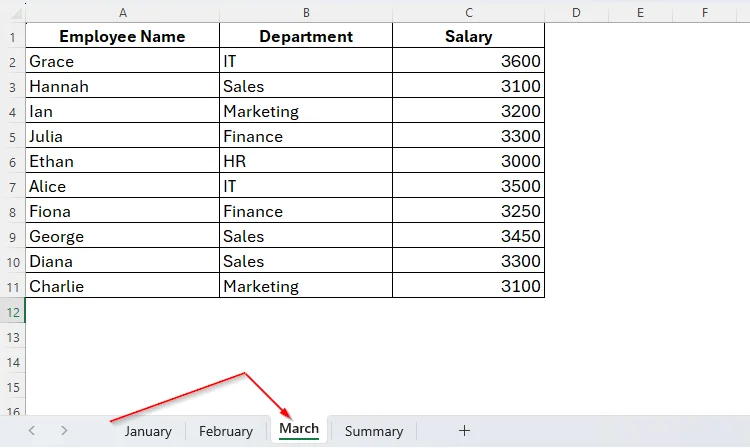Select Ian's salary value 3200
This screenshot has width=750, height=448.
469,111
